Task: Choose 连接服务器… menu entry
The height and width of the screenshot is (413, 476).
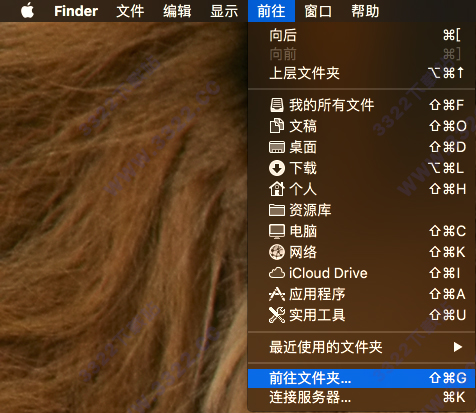Action: click(362, 397)
